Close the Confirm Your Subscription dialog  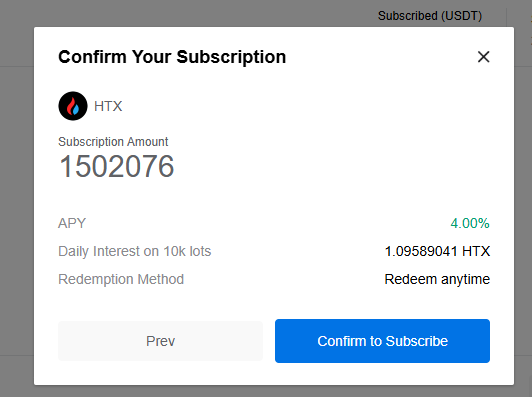click(x=483, y=57)
